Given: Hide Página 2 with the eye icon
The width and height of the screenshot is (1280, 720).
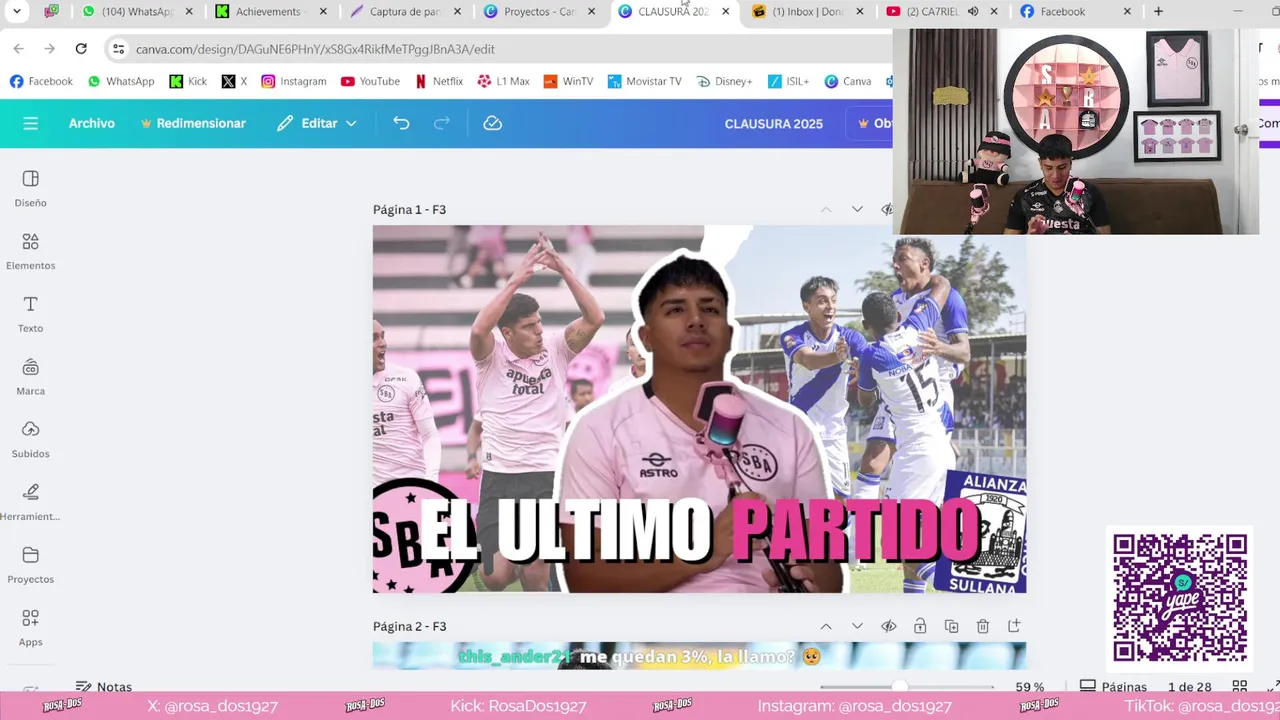Looking at the screenshot, I should coord(888,626).
